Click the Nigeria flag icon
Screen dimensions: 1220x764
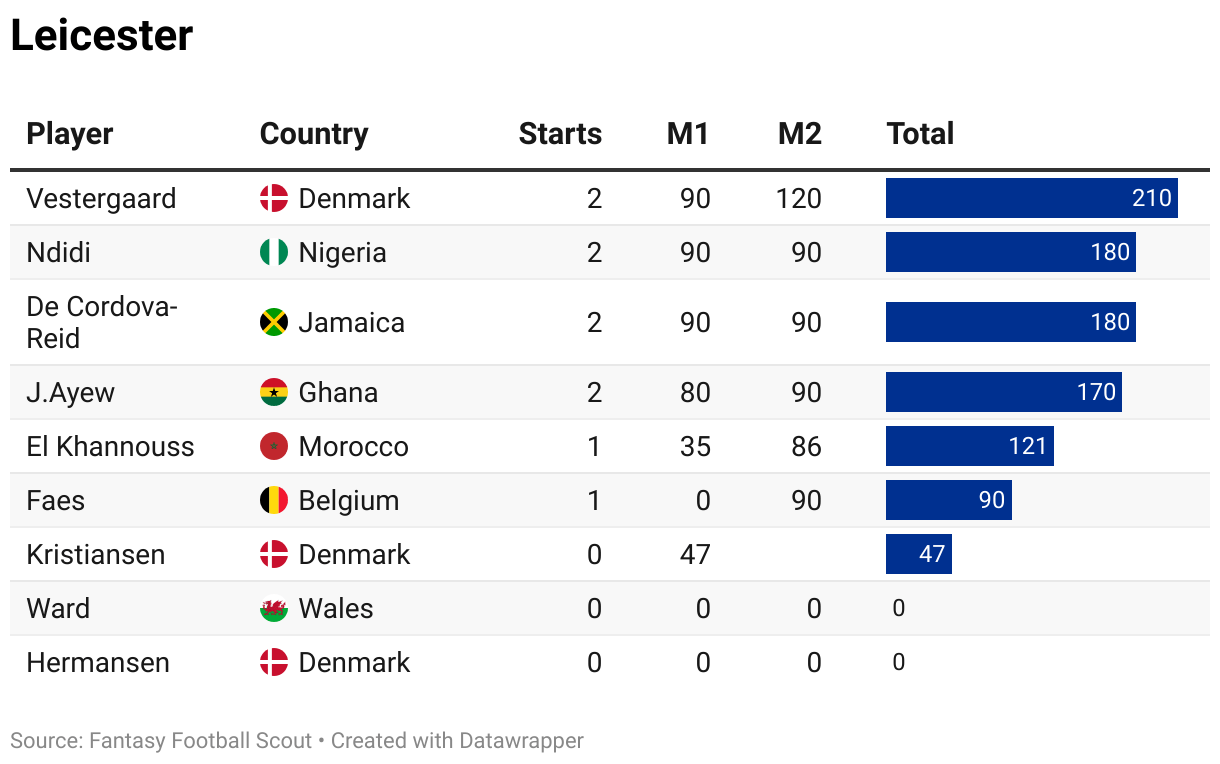pyautogui.click(x=274, y=252)
